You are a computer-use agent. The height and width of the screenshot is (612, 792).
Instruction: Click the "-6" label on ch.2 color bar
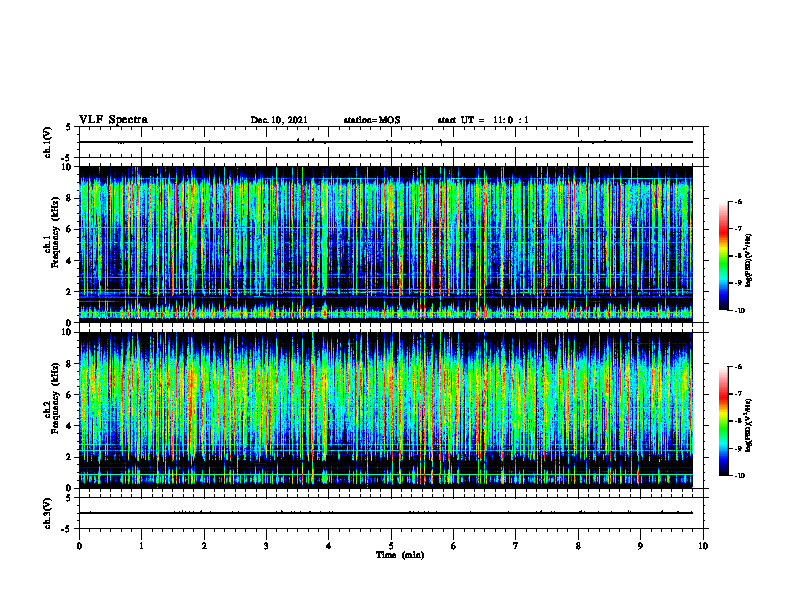[x=738, y=367]
